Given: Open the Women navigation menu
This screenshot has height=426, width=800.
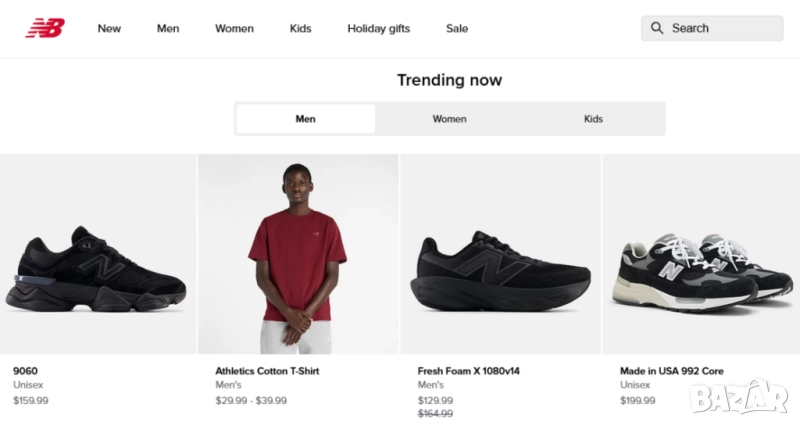Looking at the screenshot, I should click(234, 28).
